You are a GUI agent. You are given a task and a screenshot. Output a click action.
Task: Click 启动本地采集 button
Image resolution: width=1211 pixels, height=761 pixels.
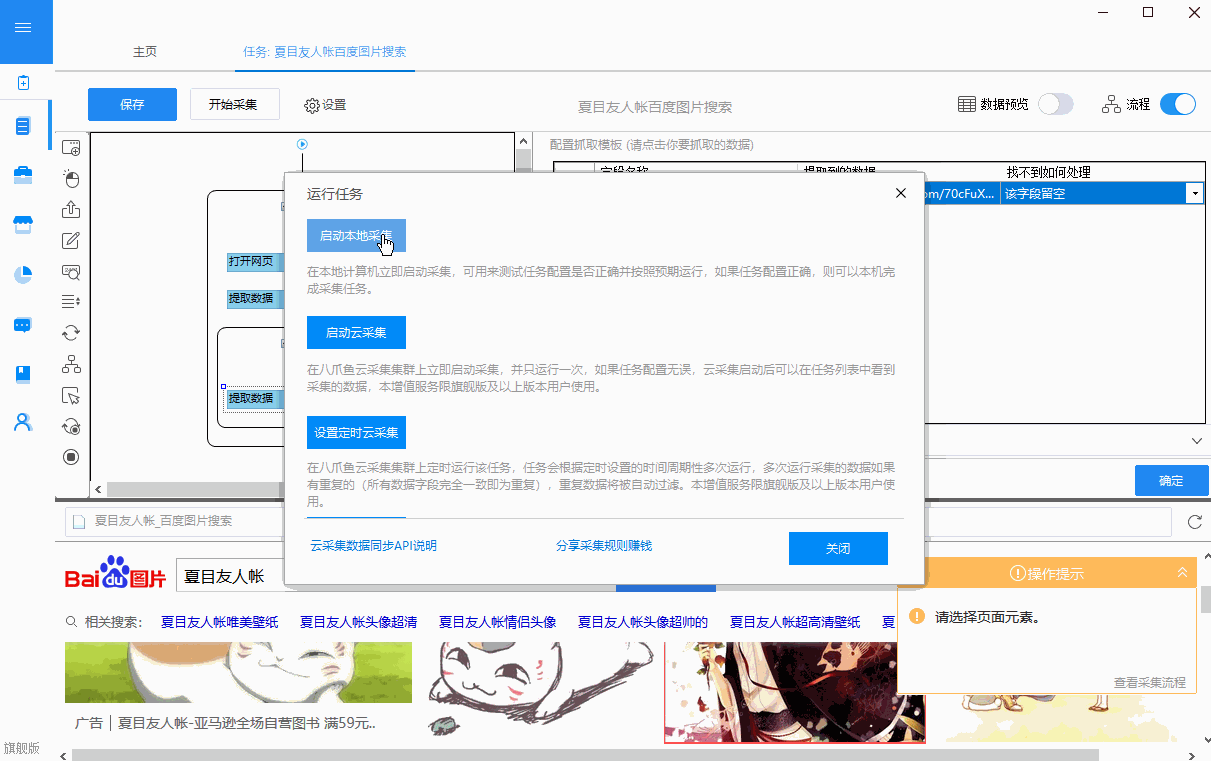[356, 236]
